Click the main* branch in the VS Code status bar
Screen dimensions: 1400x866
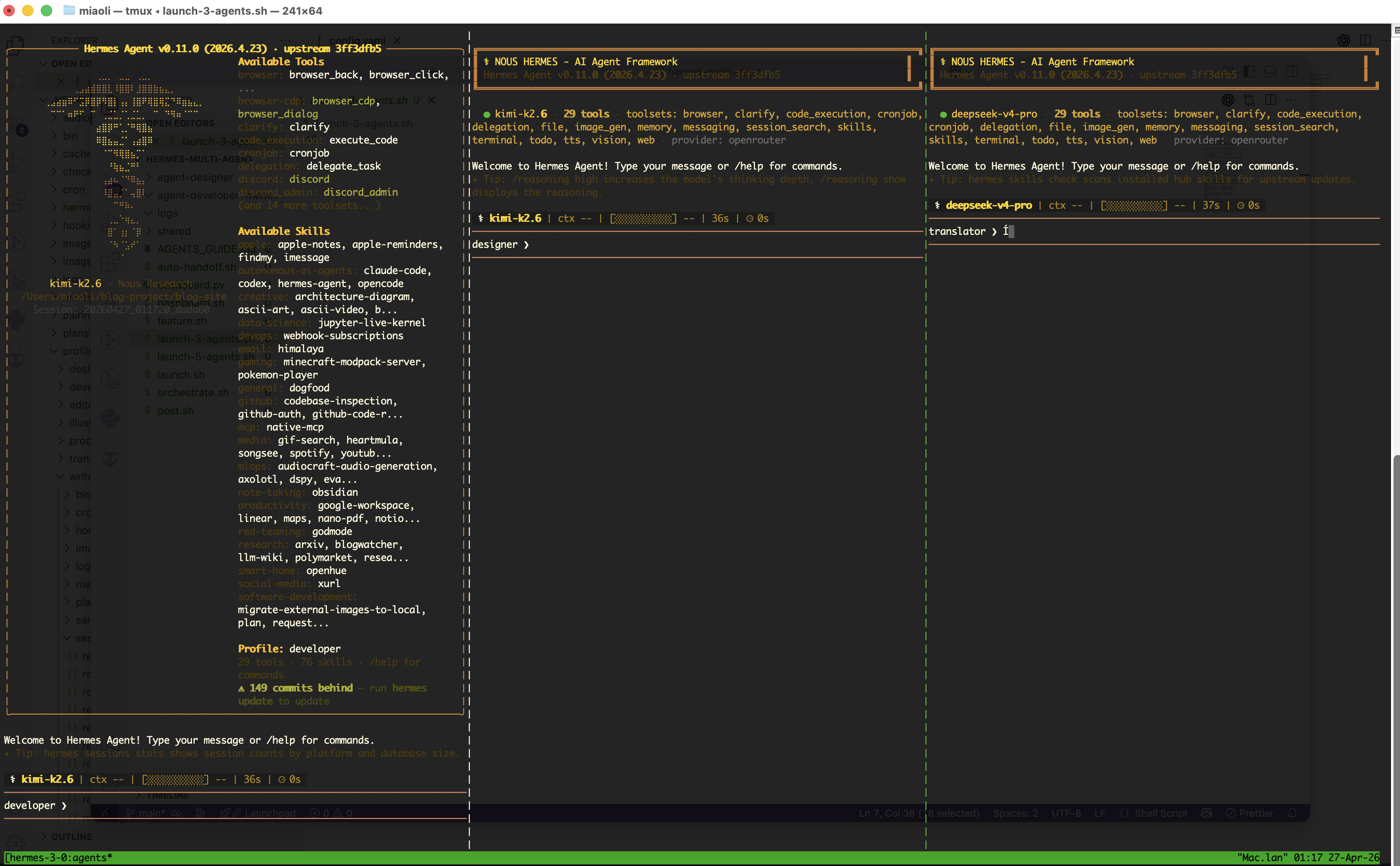(x=146, y=813)
